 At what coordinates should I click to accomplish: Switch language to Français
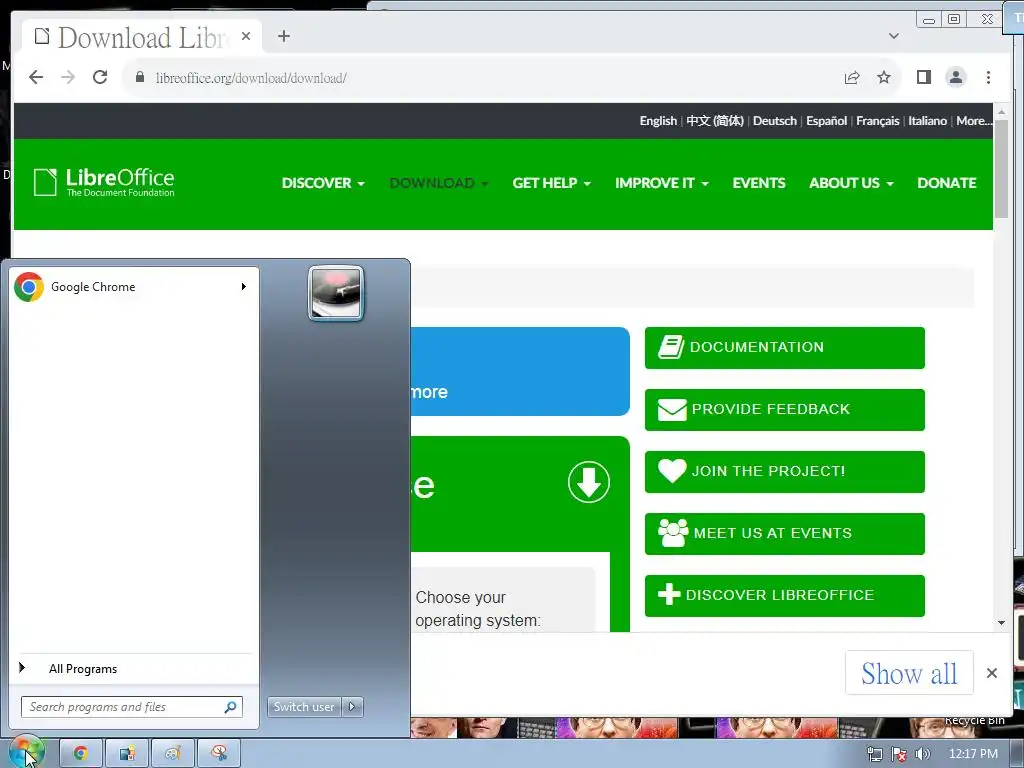[x=877, y=121]
